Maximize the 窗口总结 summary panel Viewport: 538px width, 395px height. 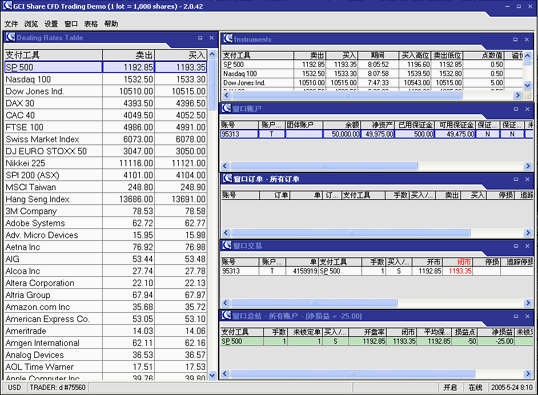tap(516, 316)
